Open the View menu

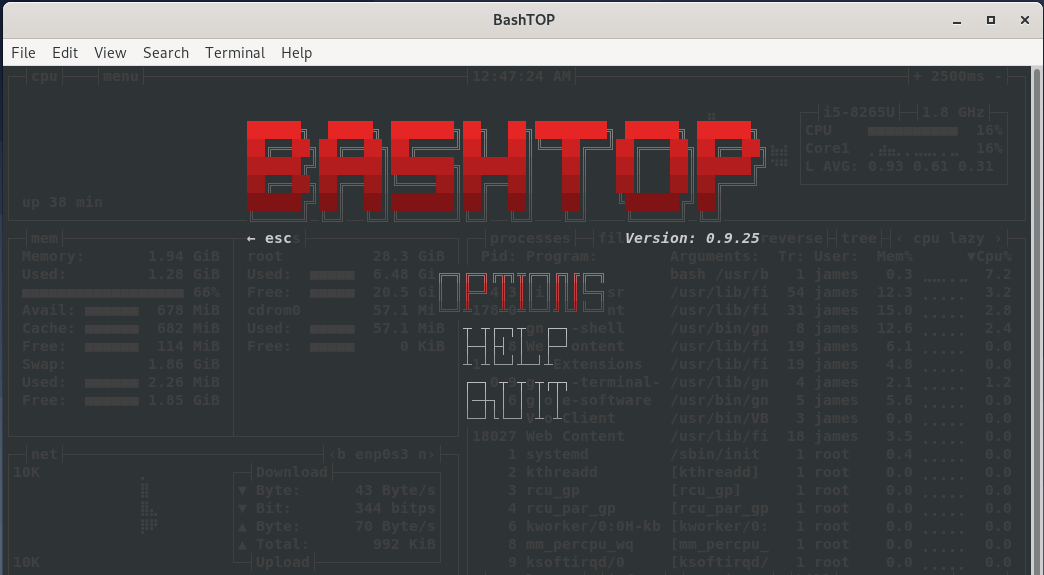pyautogui.click(x=110, y=53)
